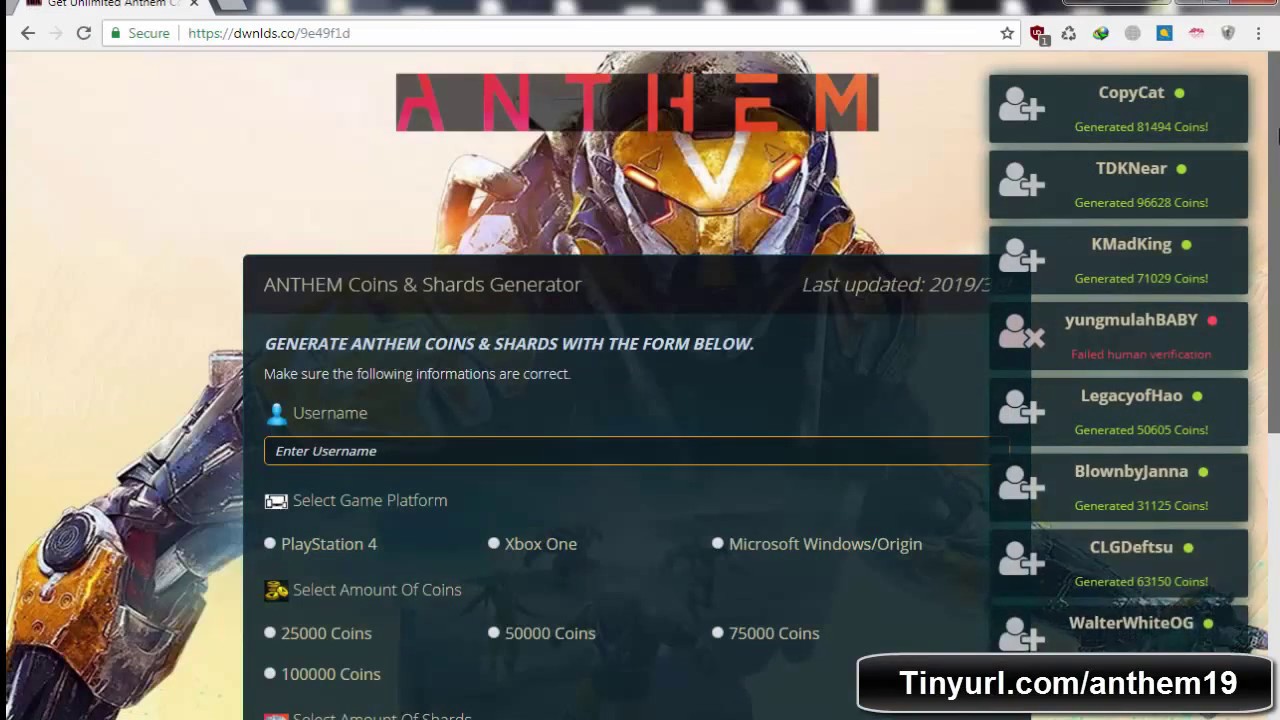Click the BlownbyJanna username text

click(x=1131, y=471)
